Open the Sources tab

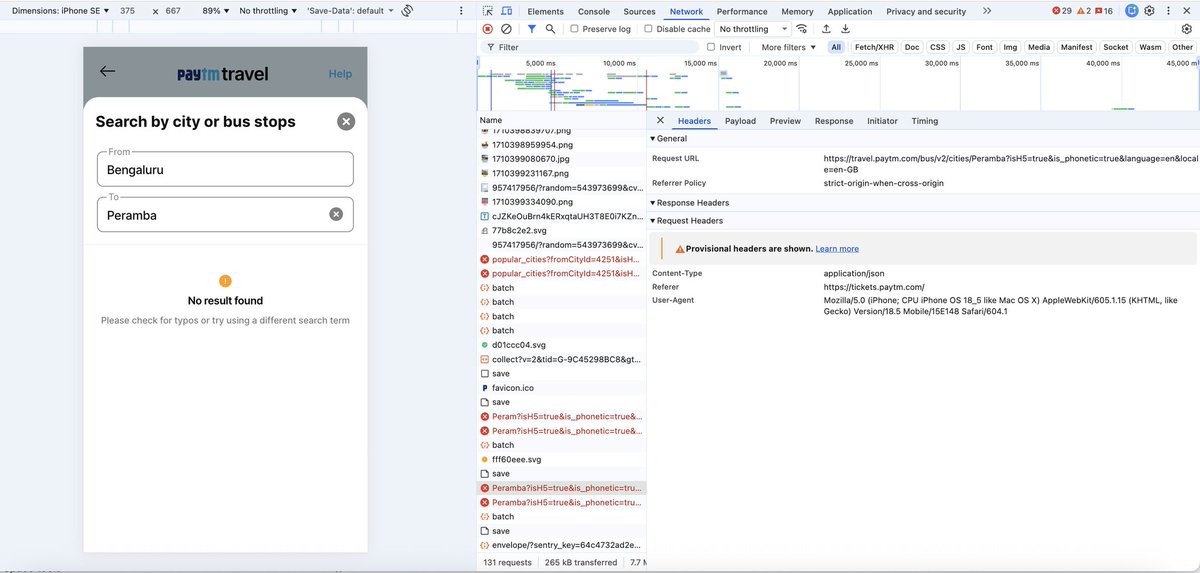tap(640, 11)
